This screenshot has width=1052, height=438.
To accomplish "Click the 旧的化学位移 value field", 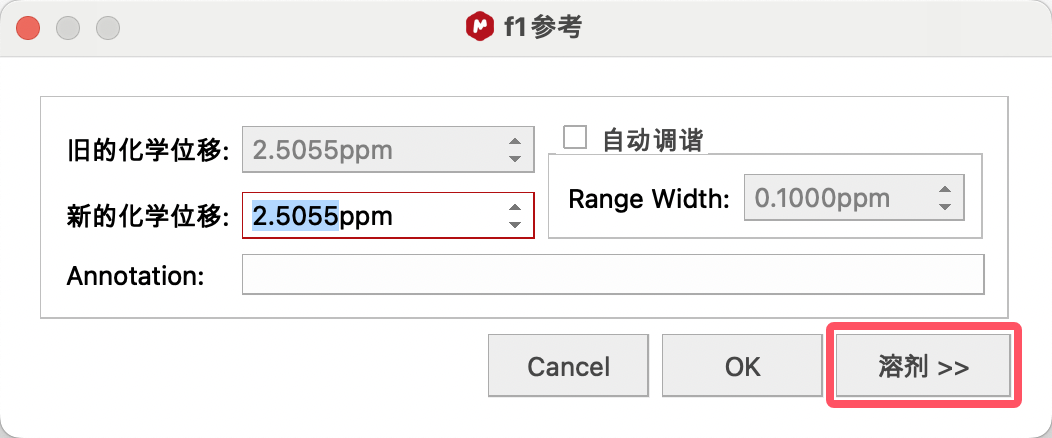I will coord(370,151).
